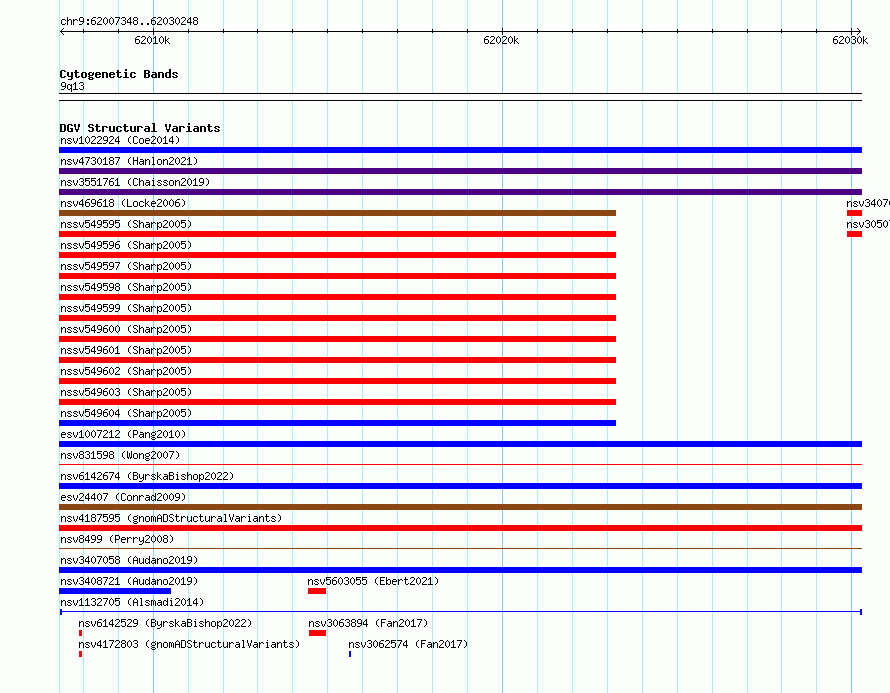This screenshot has width=890, height=693.
Task: Open the nsv4172803 (gnomADStructuralVariants) label
Action: (x=189, y=644)
